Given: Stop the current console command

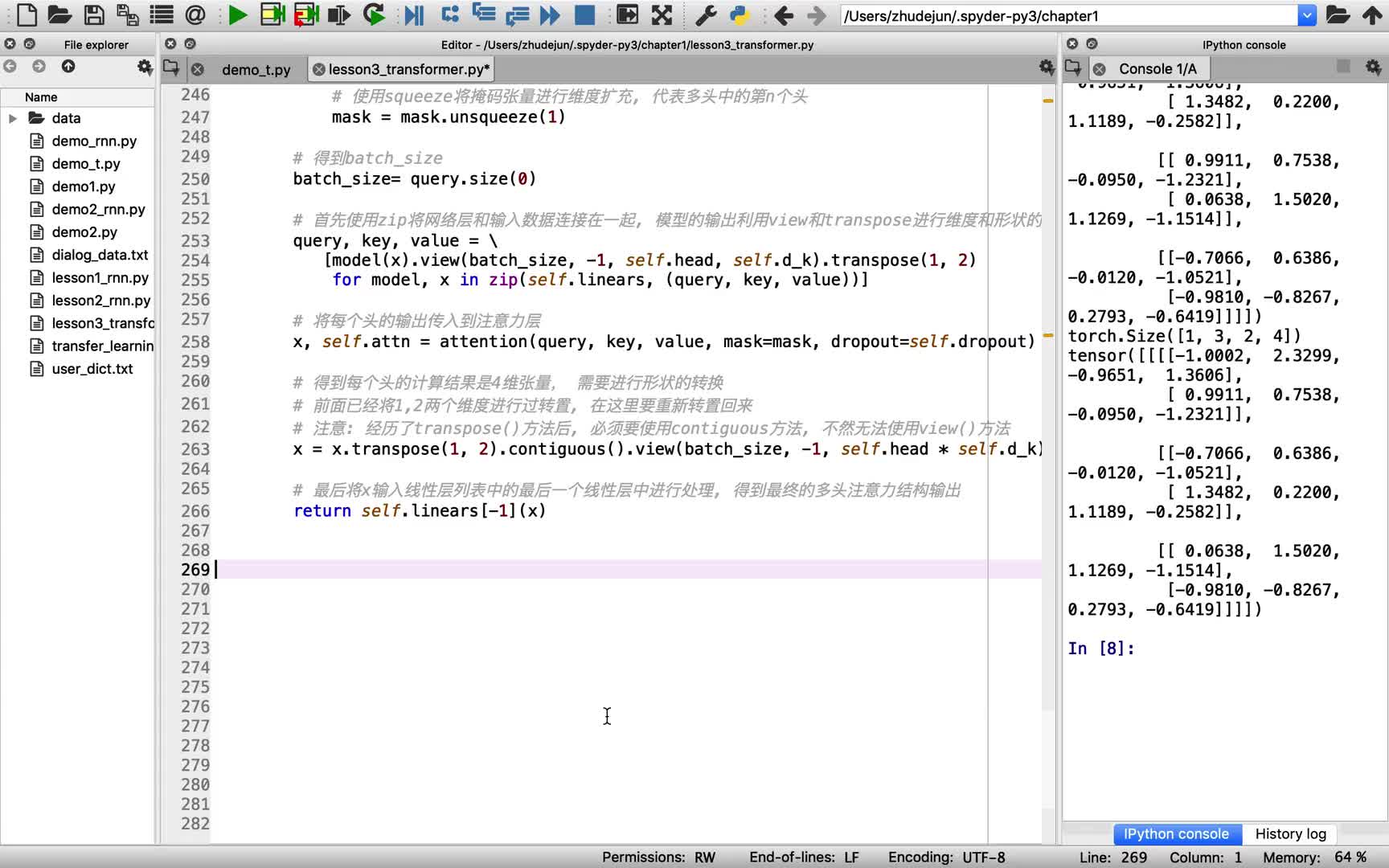Looking at the screenshot, I should tap(1343, 67).
